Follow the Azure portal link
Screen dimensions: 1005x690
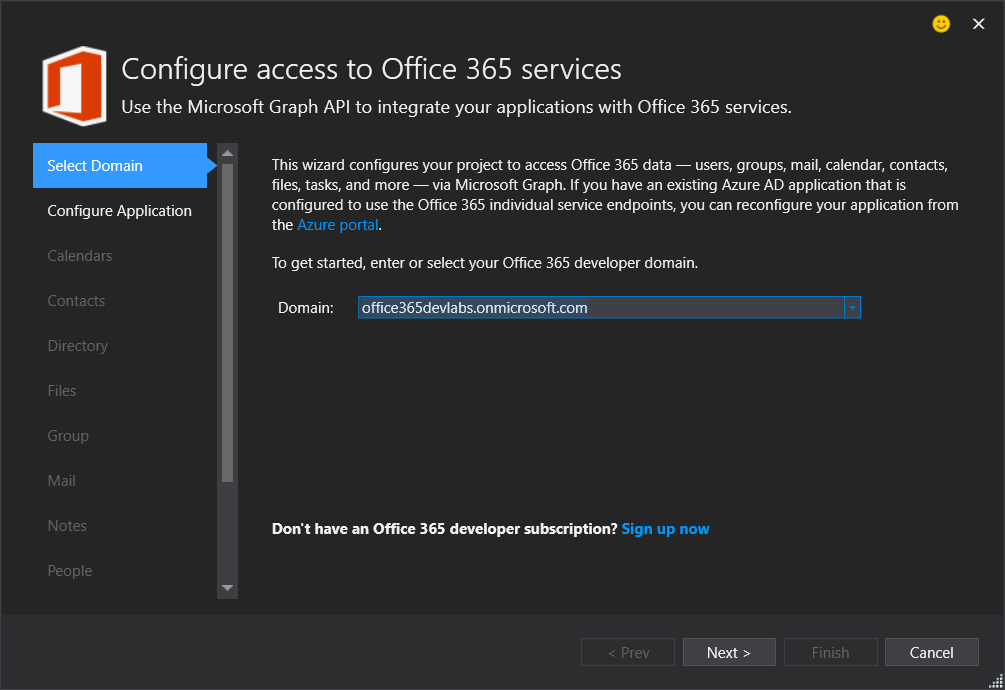(338, 225)
